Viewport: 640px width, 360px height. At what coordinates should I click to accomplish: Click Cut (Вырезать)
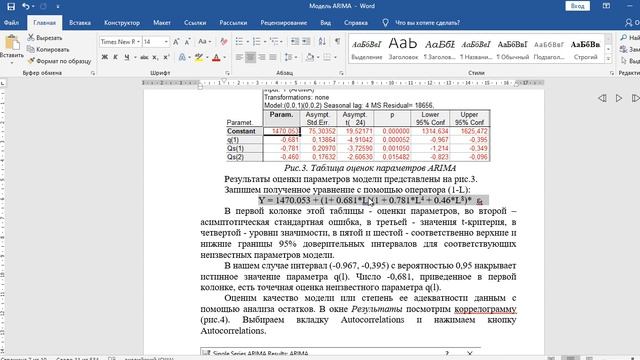point(45,38)
